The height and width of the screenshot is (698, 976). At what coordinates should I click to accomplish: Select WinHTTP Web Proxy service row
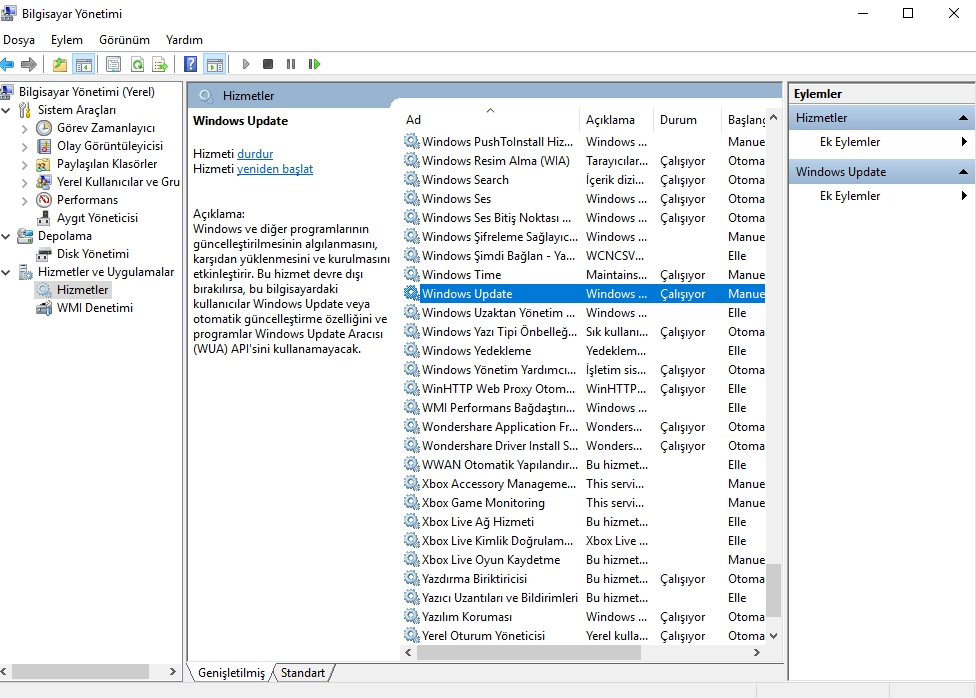point(584,389)
